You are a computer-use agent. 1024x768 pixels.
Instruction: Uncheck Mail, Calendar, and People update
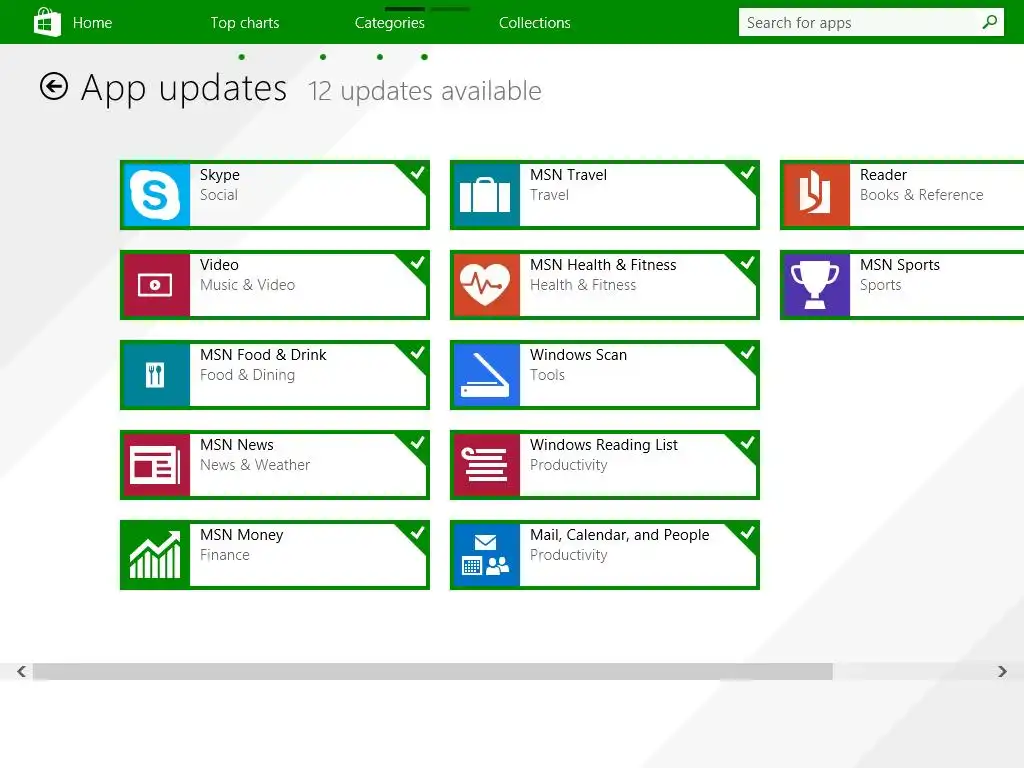pos(747,533)
